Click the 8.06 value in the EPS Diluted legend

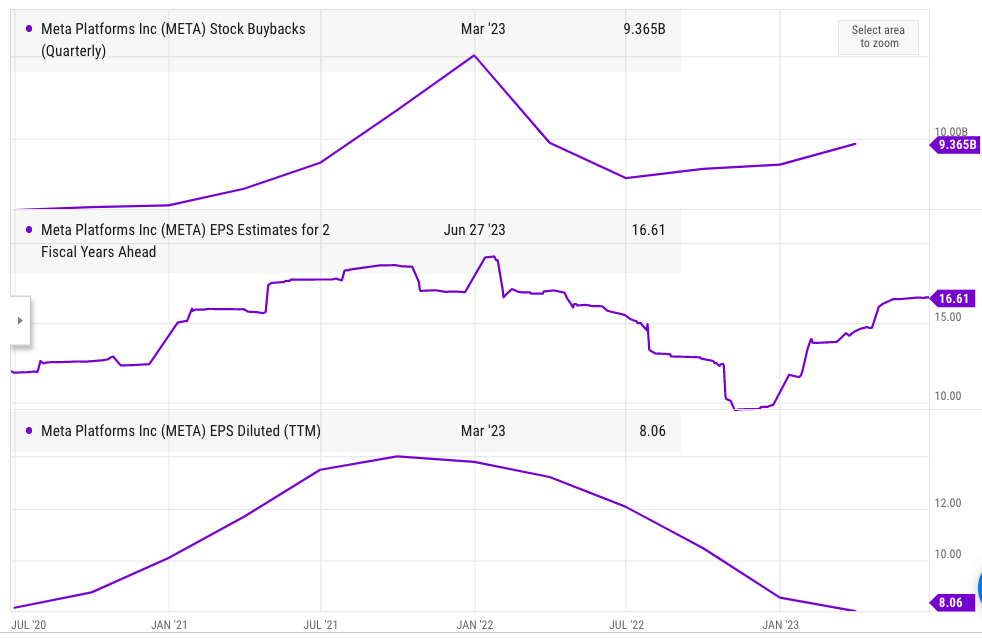(x=652, y=431)
